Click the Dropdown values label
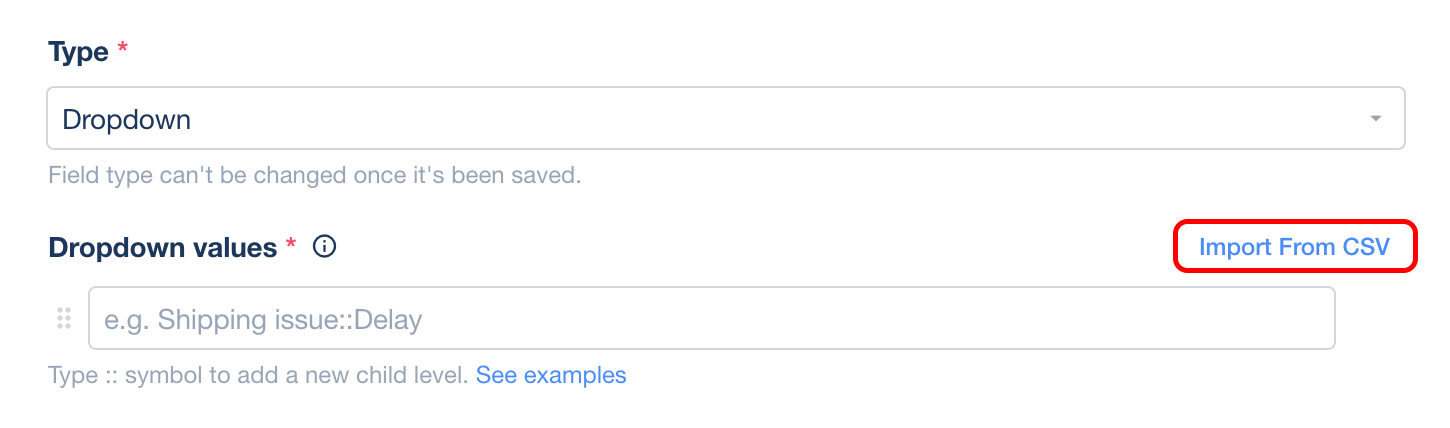This screenshot has width=1450, height=428. pos(162,247)
